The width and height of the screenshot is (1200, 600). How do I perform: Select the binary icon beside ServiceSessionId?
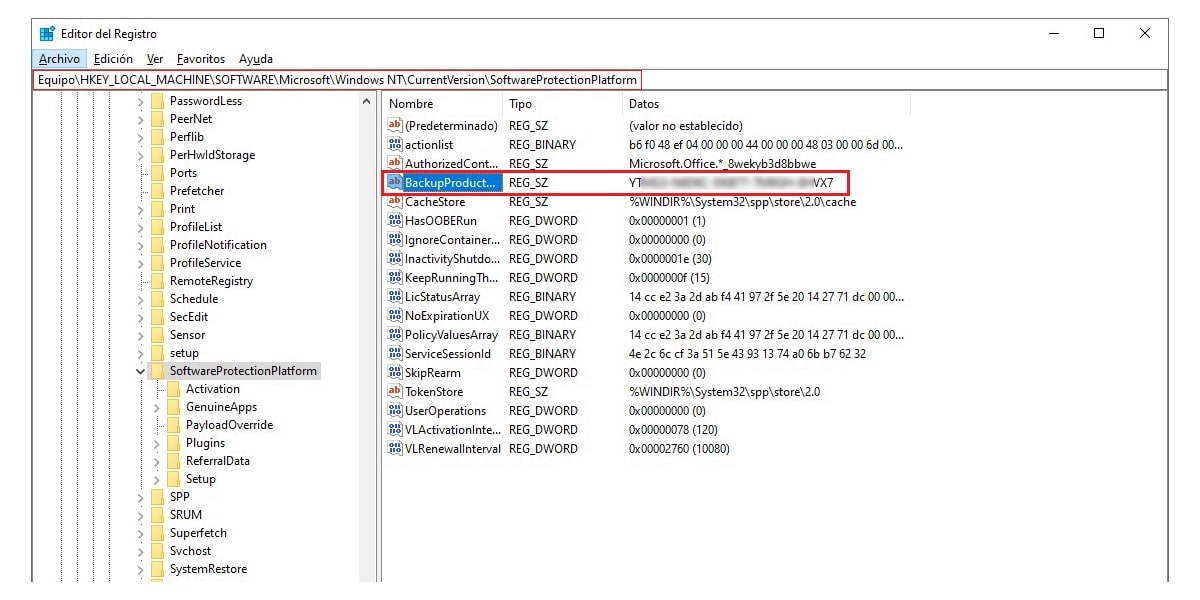(x=394, y=354)
